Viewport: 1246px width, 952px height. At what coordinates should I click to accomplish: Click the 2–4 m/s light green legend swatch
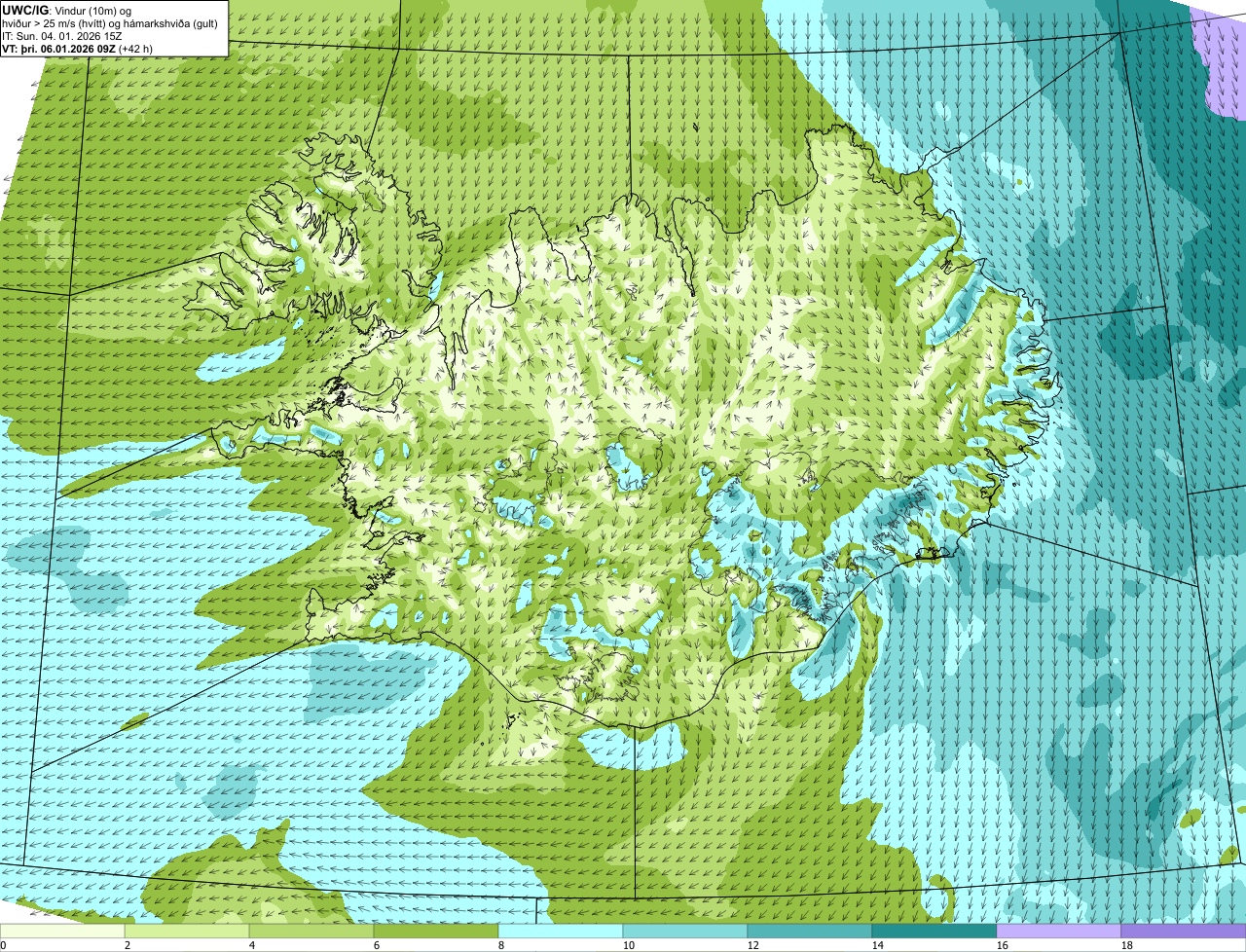tap(187, 932)
